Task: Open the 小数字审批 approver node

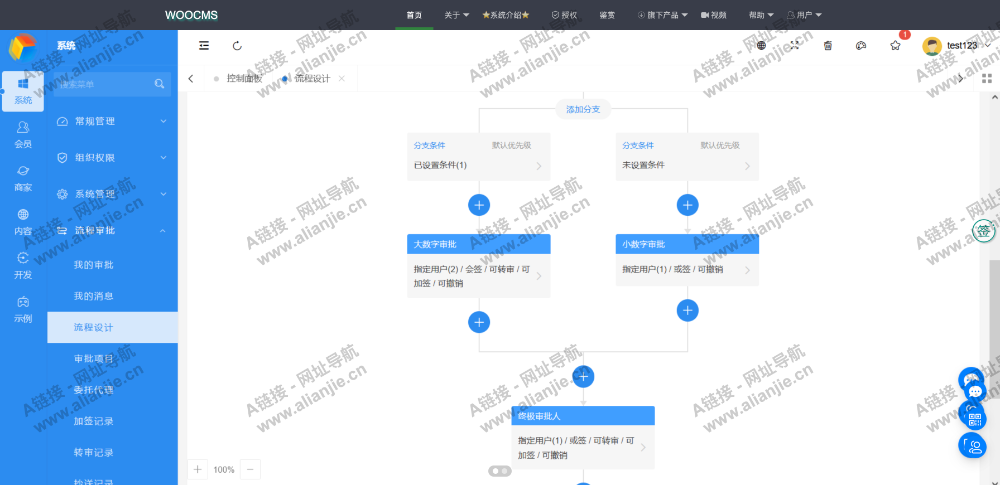Action: (688, 260)
